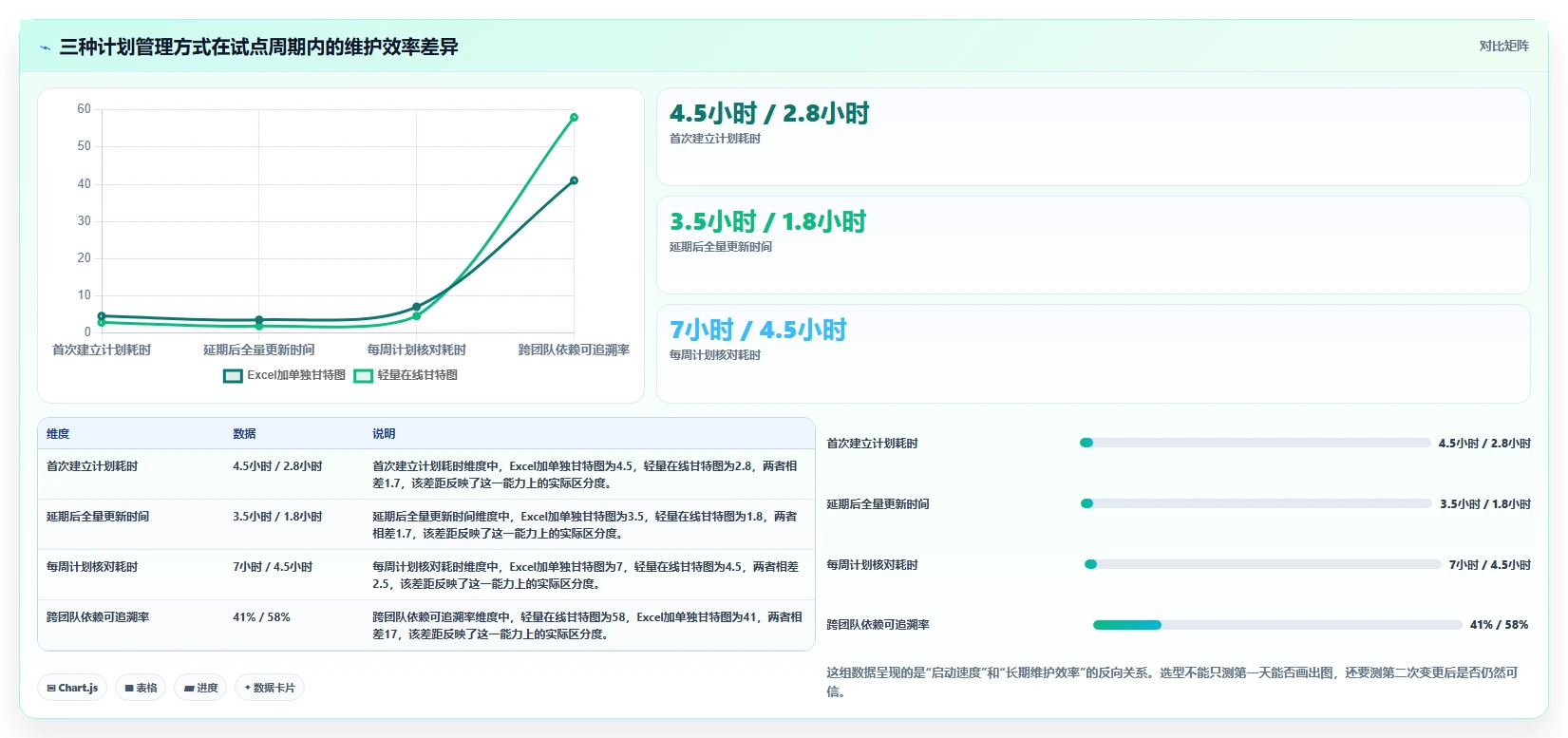The height and width of the screenshot is (738, 1568).
Task: Click the header icon beside the dashboard title
Action: click(45, 47)
